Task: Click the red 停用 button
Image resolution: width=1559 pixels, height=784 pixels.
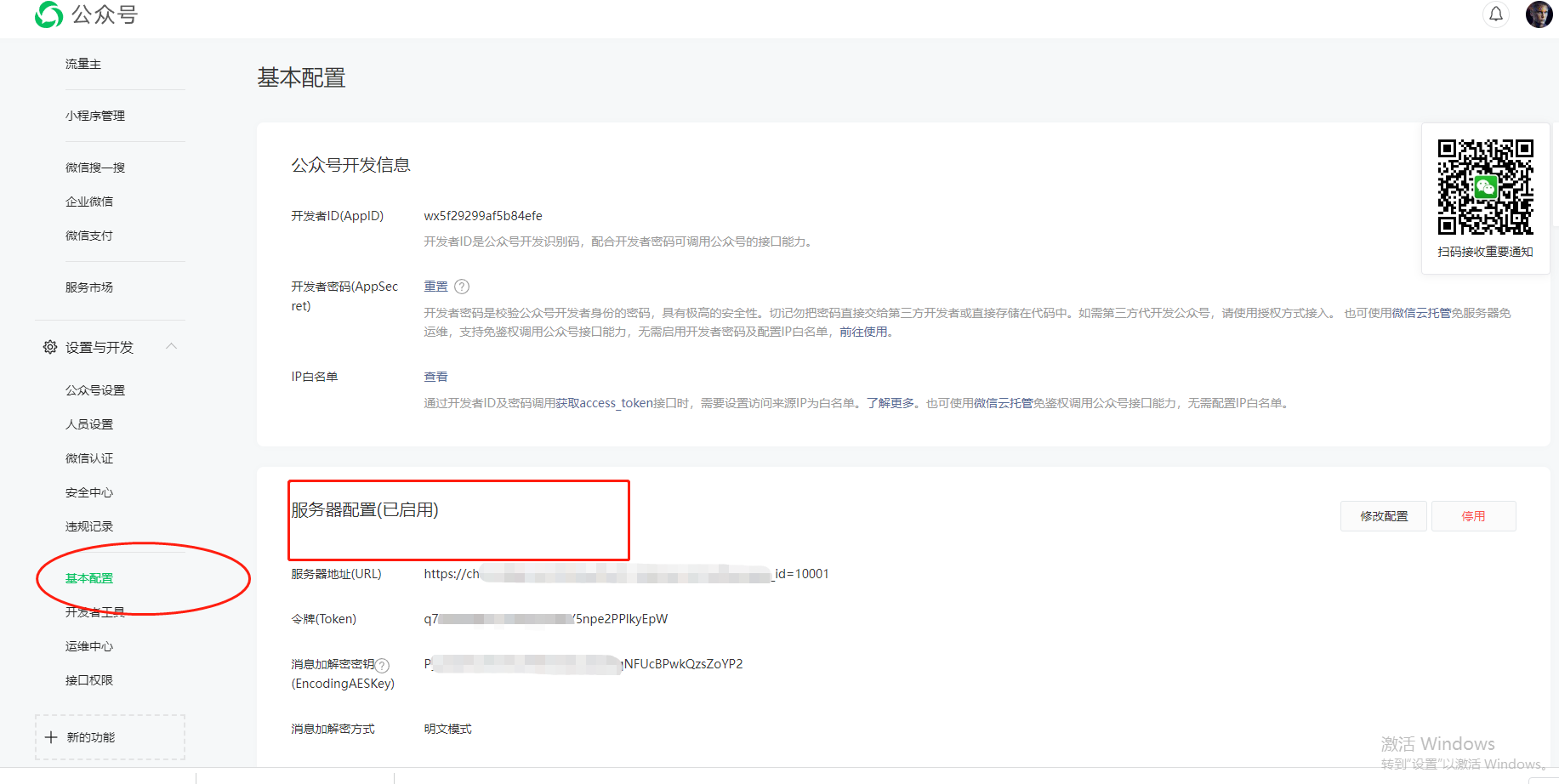Action: (x=1473, y=516)
